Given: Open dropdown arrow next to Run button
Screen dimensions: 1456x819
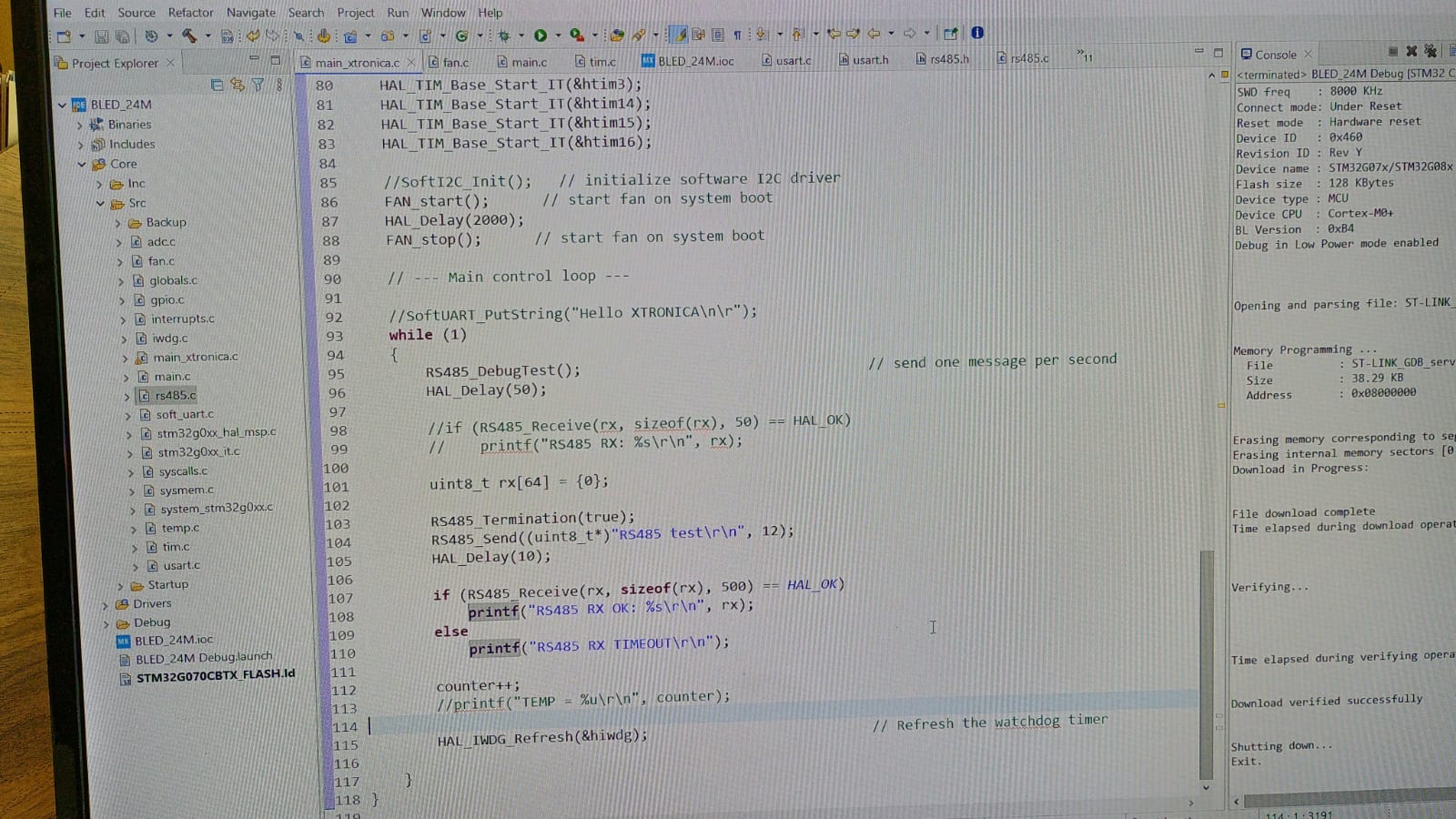Looking at the screenshot, I should (558, 35).
